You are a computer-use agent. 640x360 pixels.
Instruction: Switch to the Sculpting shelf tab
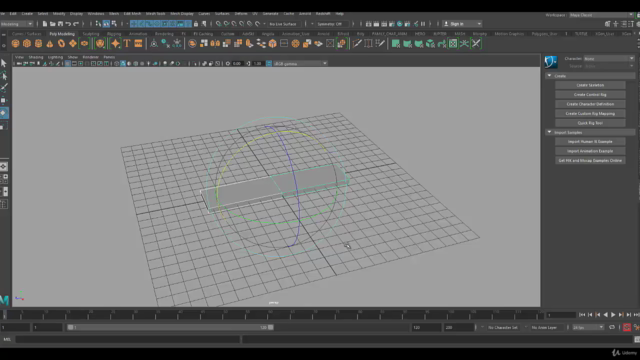(91, 34)
